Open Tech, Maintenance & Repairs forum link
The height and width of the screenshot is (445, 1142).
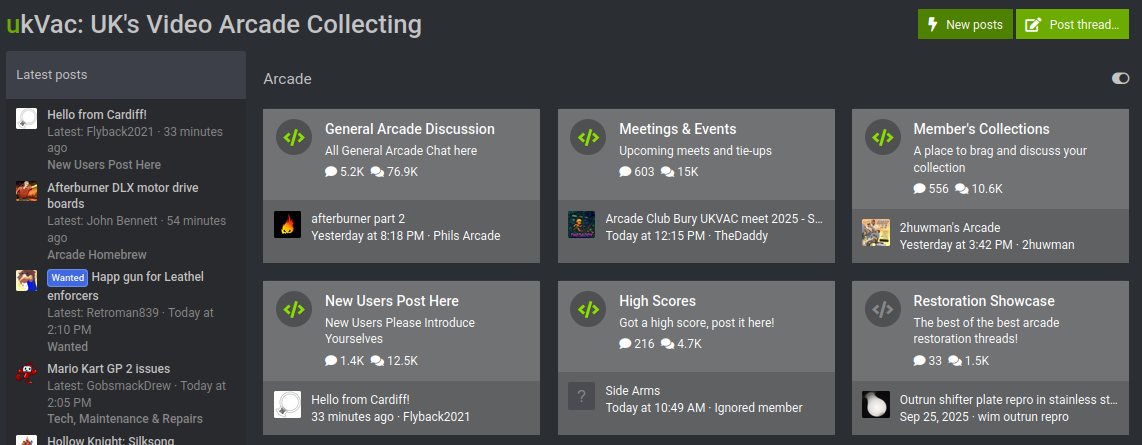(x=125, y=419)
